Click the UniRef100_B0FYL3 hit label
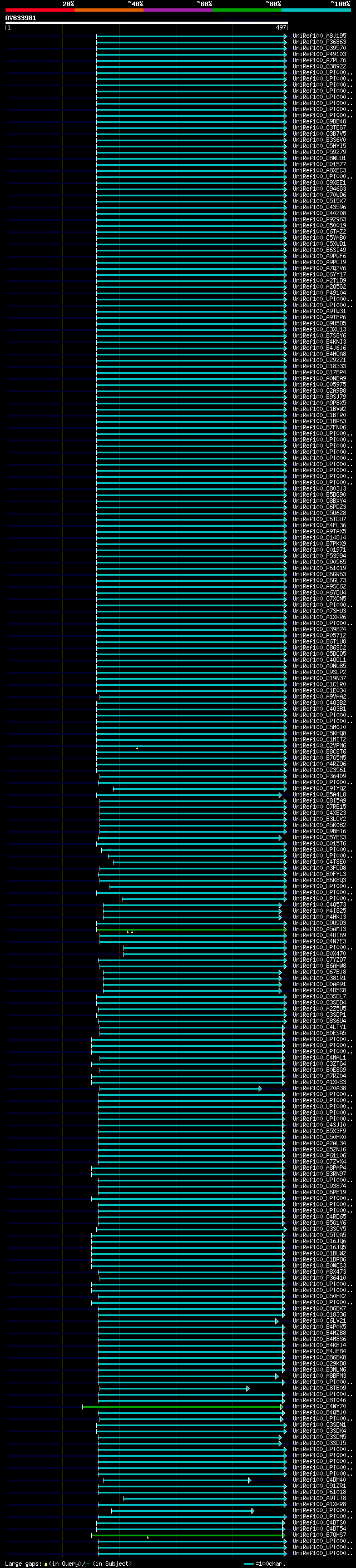This screenshot has width=356, height=1568. 319,874
